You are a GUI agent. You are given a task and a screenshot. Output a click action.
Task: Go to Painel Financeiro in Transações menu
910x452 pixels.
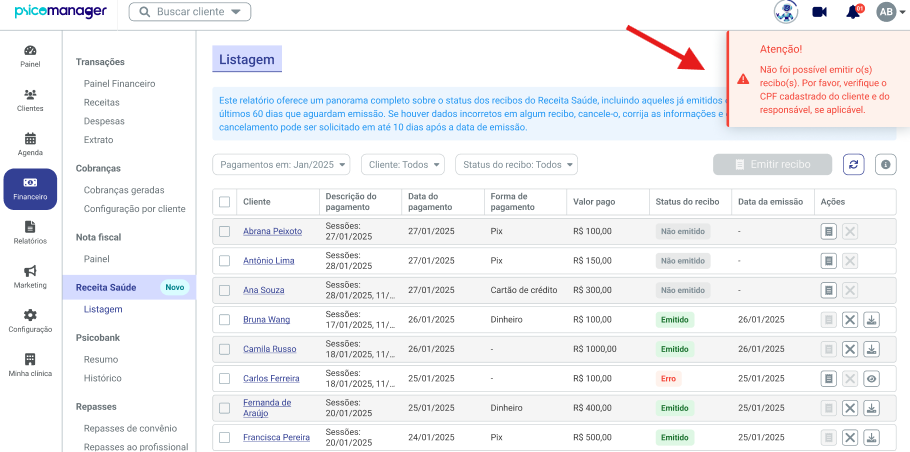coord(120,84)
